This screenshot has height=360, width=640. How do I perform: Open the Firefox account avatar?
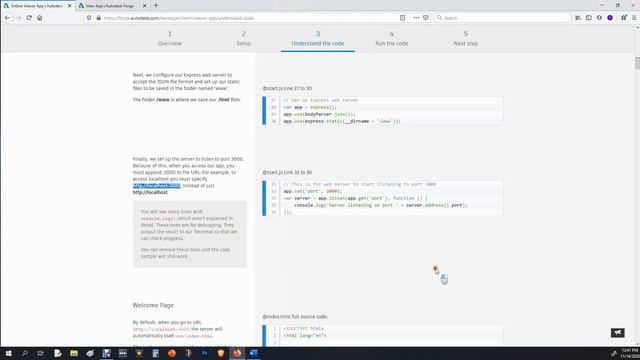[610, 18]
